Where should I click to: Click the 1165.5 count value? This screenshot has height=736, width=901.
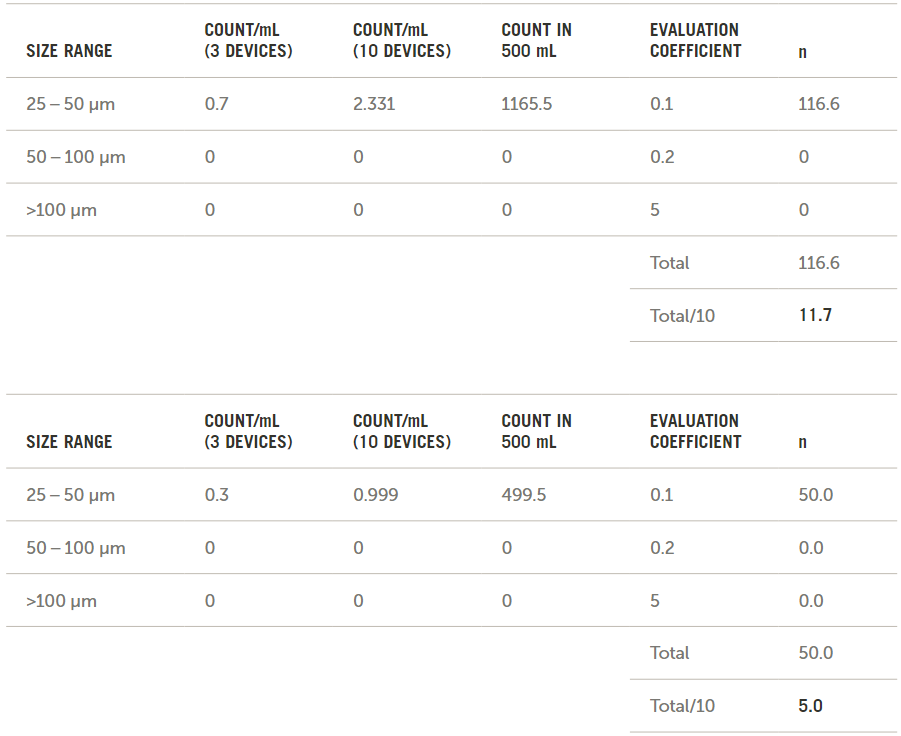(x=526, y=104)
